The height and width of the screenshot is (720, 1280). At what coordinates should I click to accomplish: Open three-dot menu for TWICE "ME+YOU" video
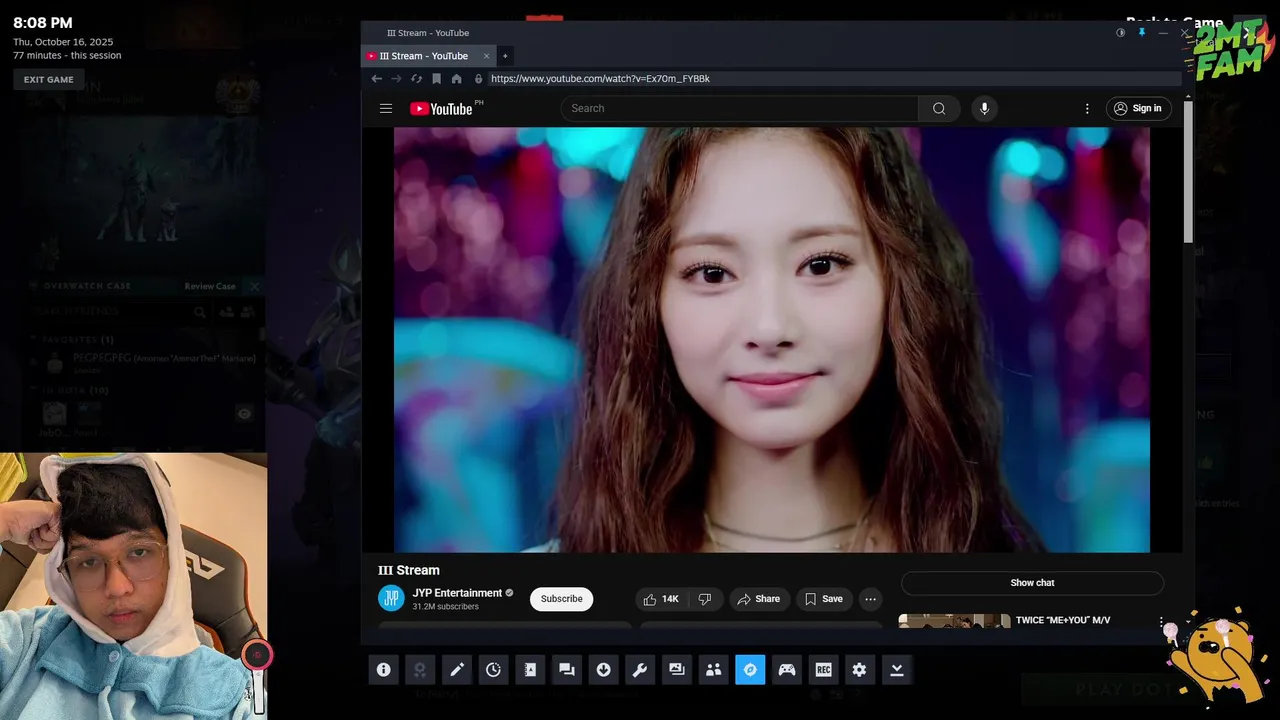(x=1161, y=622)
